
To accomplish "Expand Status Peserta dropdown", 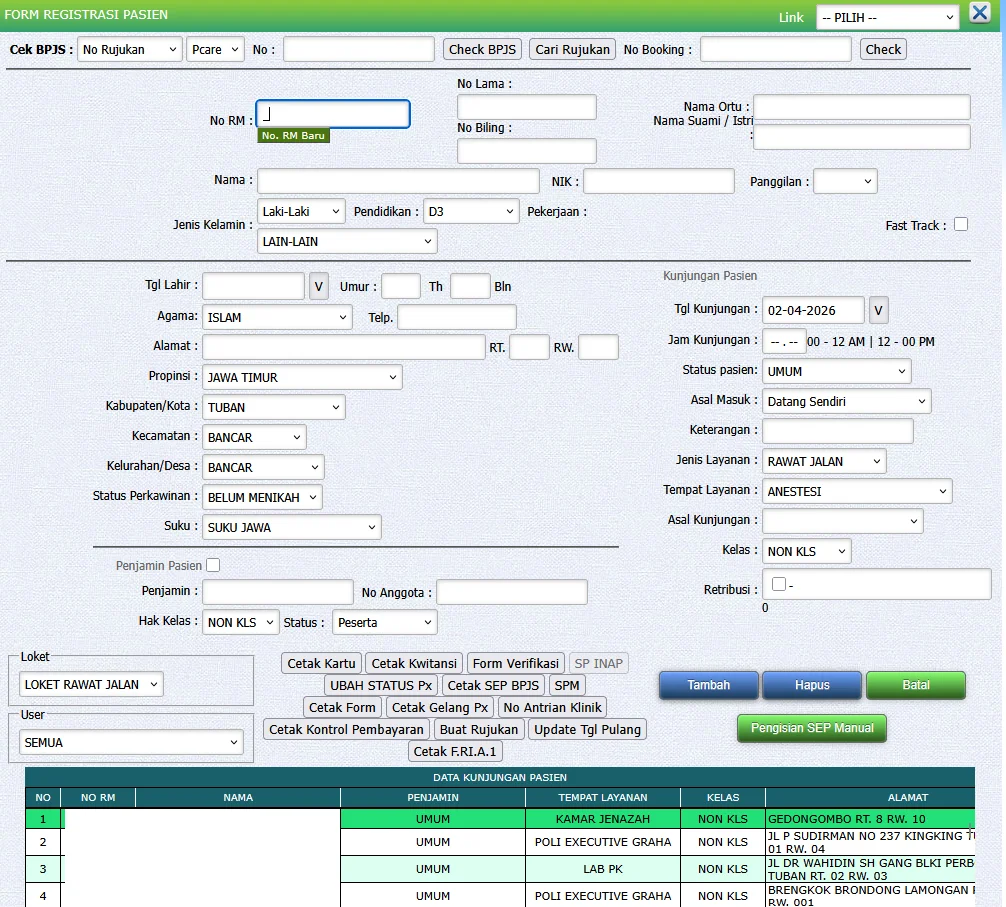I will (x=385, y=622).
